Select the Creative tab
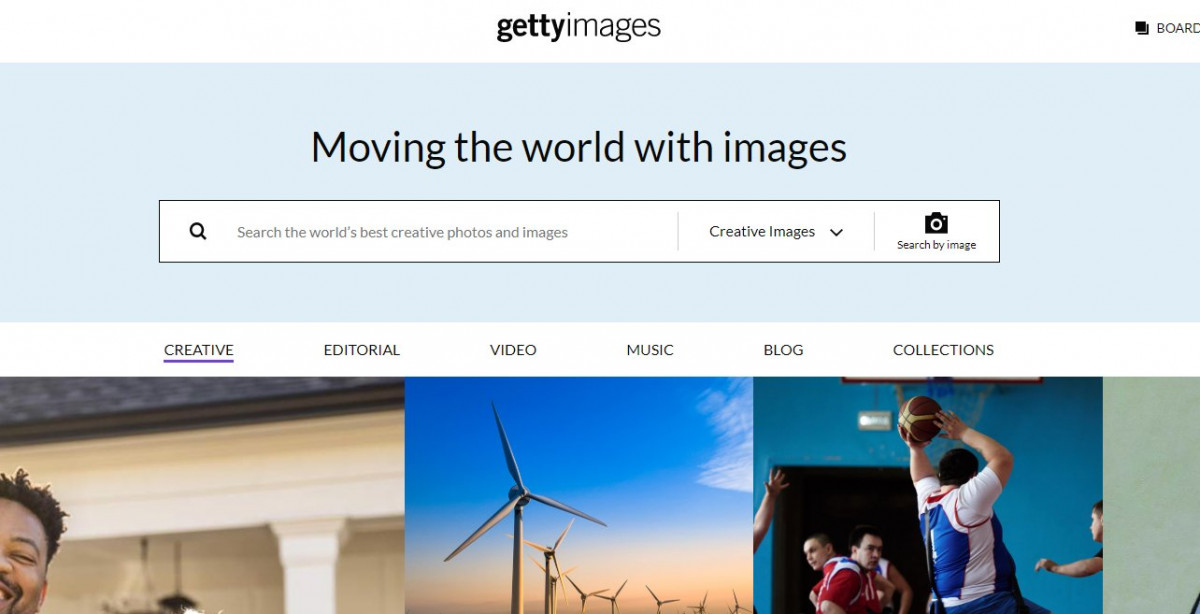This screenshot has height=614, width=1200. [199, 350]
